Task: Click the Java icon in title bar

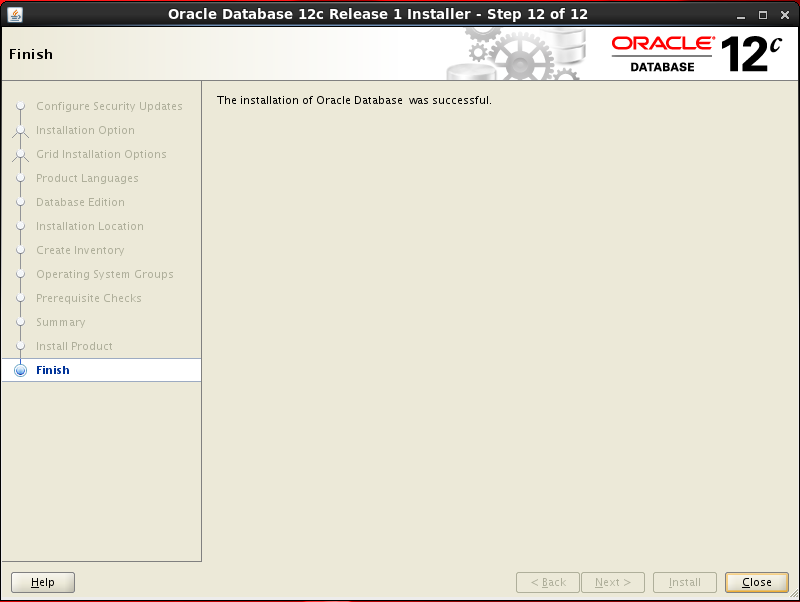Action: (15, 15)
